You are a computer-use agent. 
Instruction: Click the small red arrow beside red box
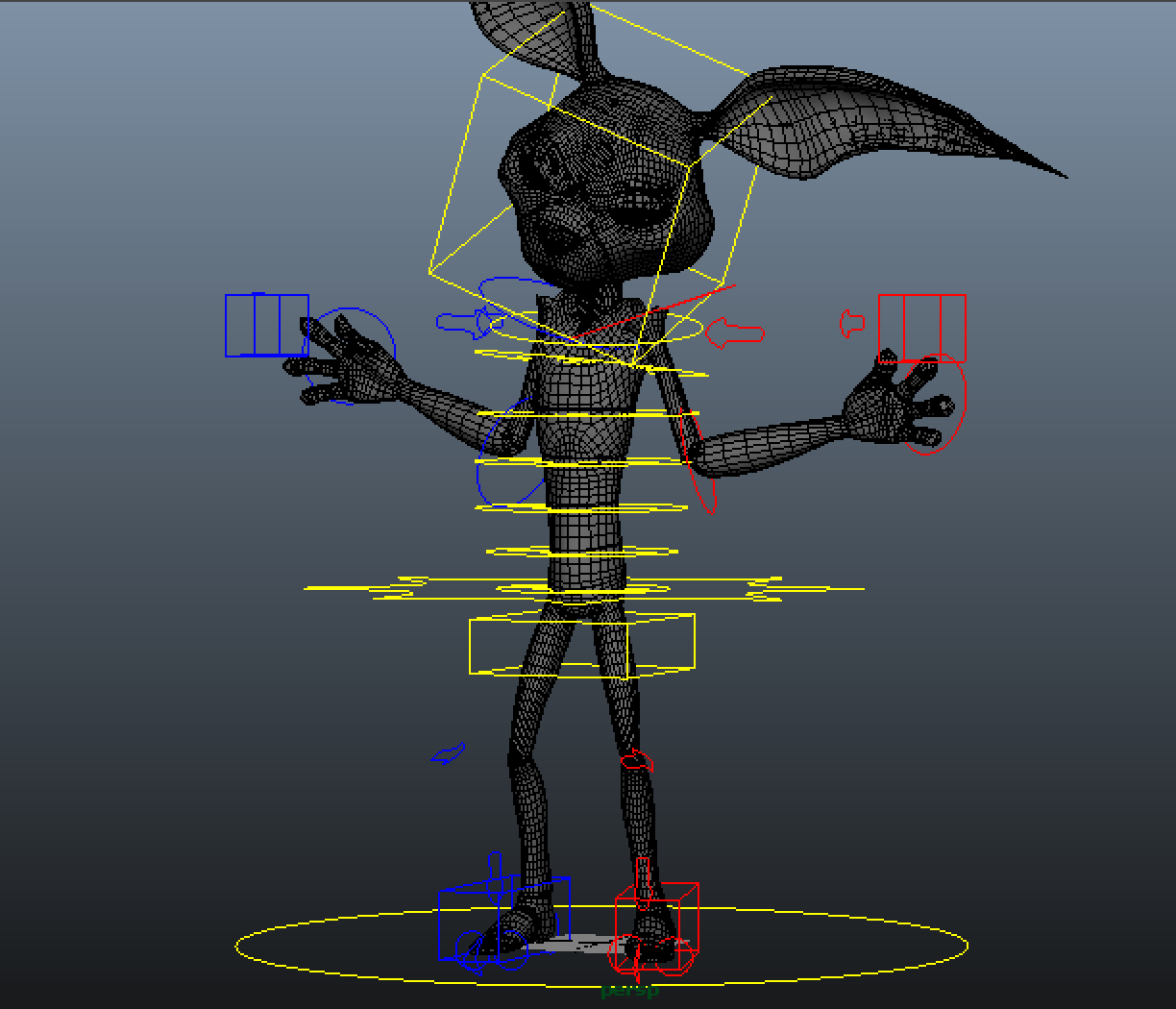pos(852,323)
